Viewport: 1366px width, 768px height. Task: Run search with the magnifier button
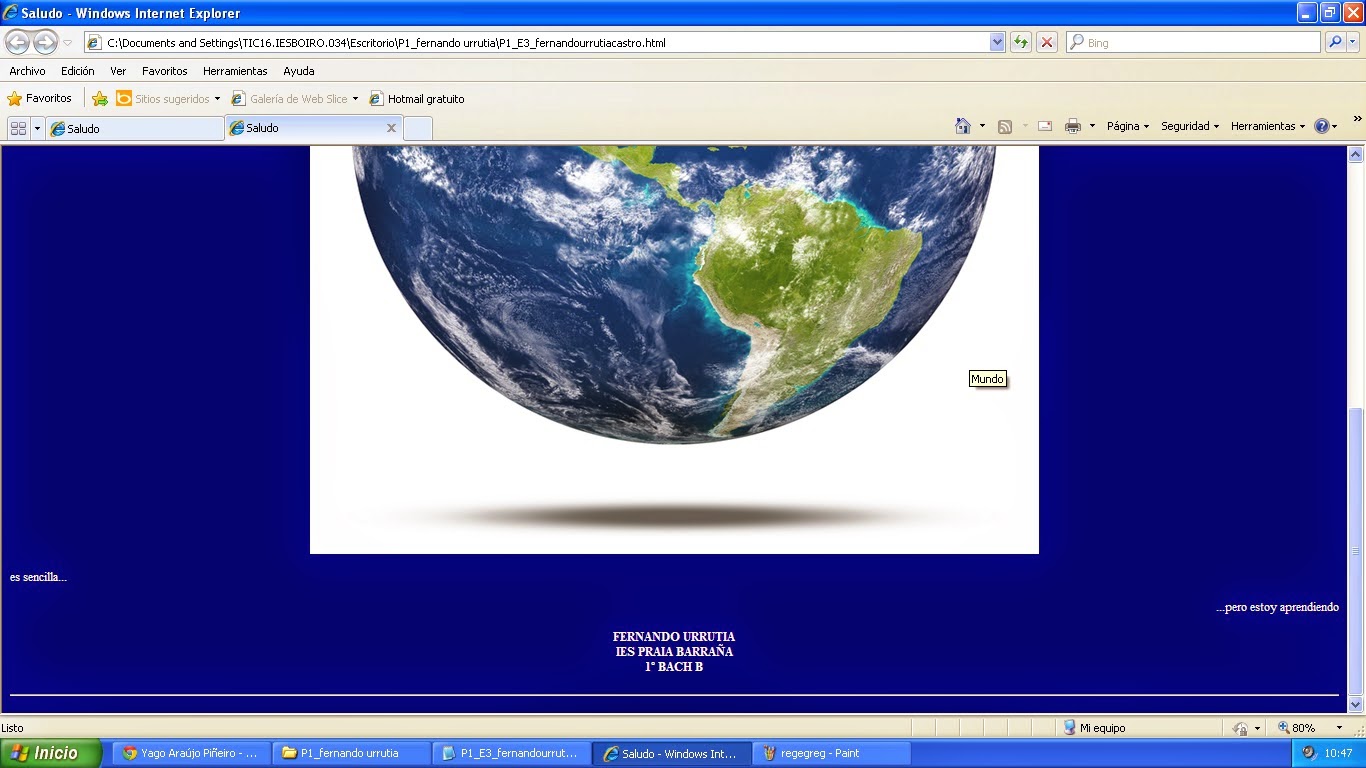(x=1335, y=43)
